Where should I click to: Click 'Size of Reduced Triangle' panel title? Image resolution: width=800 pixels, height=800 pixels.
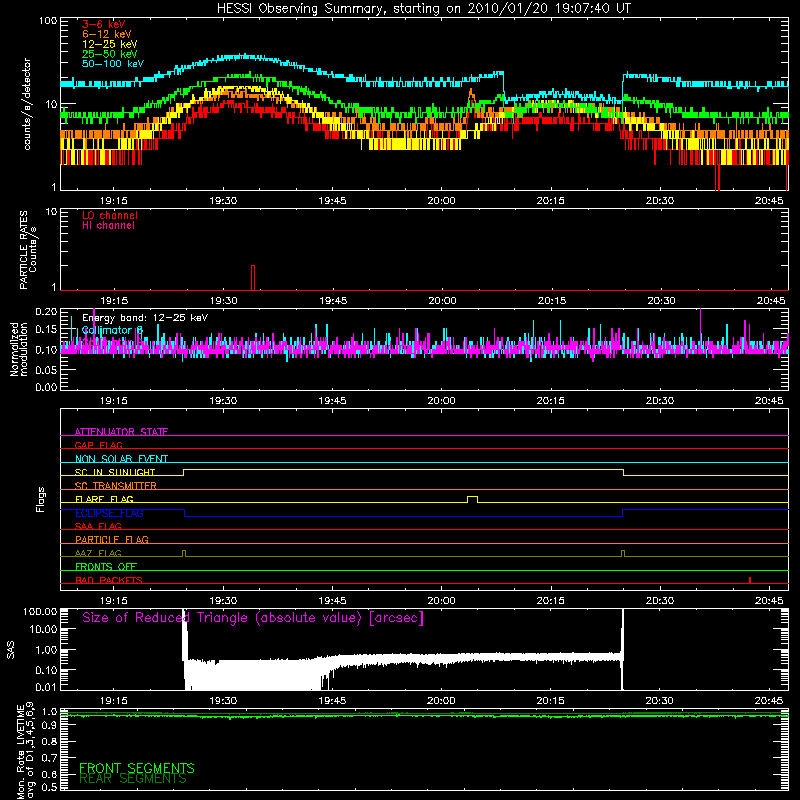coord(253,618)
